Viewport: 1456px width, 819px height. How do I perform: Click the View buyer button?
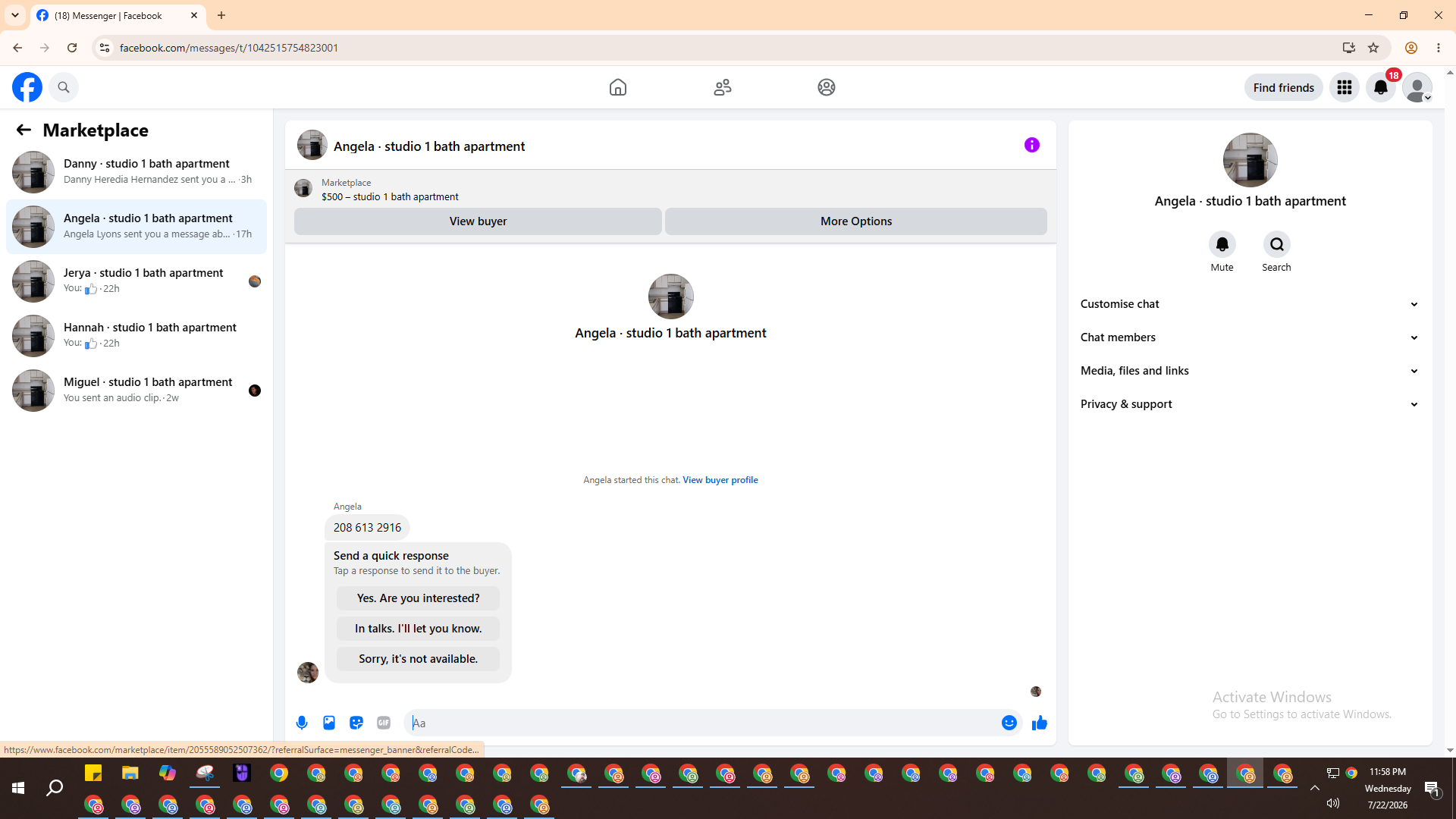pos(478,221)
